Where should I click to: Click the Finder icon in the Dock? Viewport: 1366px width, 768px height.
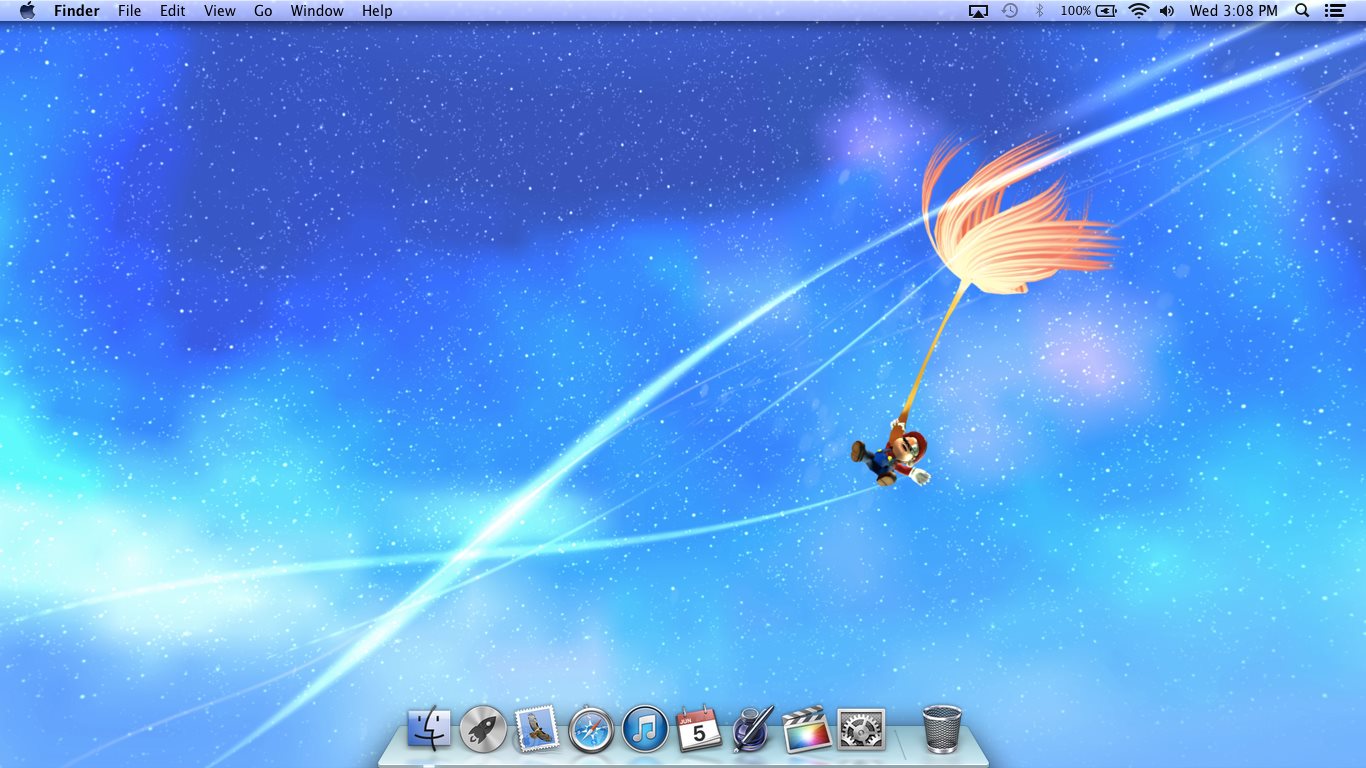(x=428, y=729)
